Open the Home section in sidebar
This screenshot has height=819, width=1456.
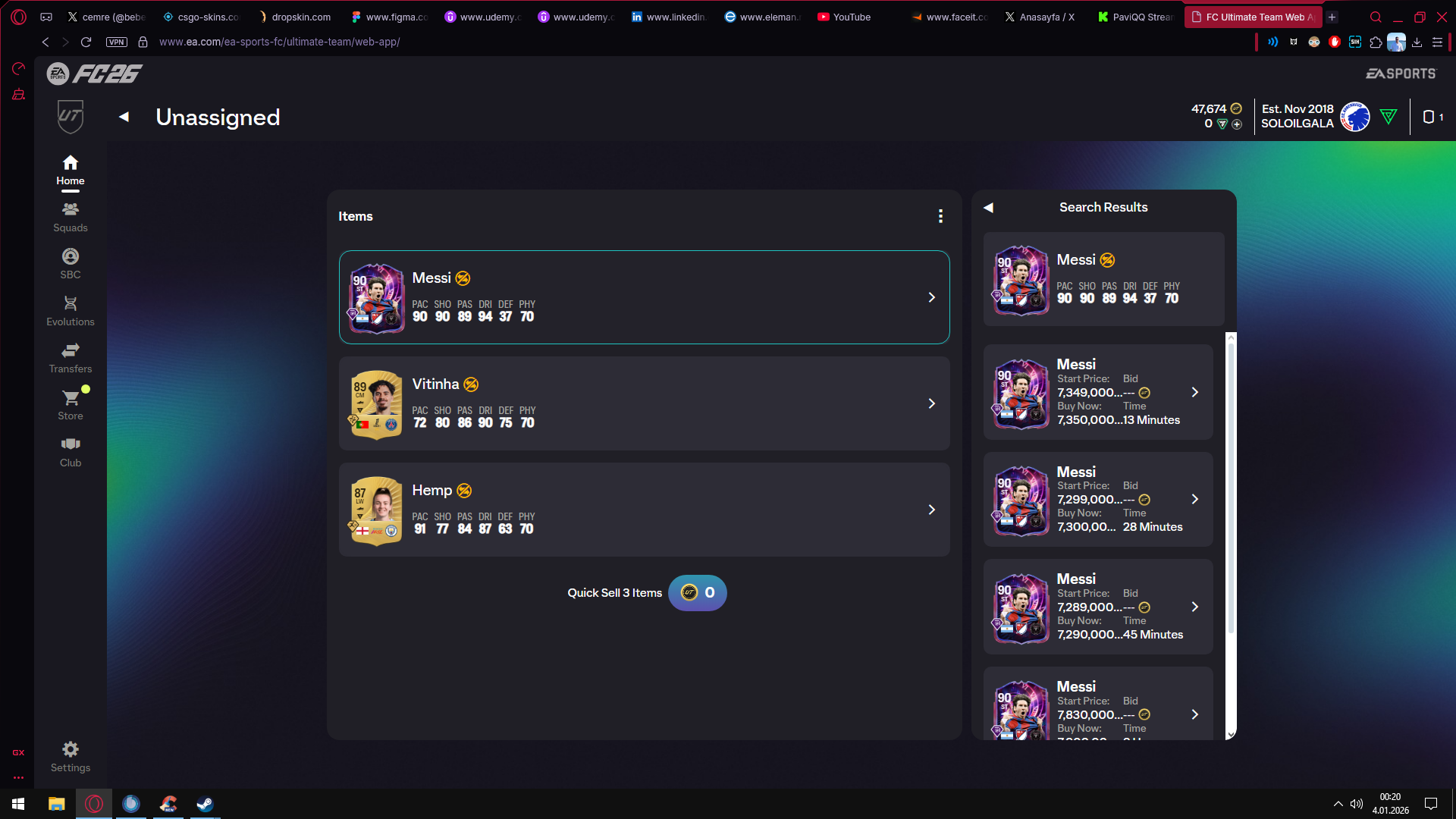[x=70, y=171]
